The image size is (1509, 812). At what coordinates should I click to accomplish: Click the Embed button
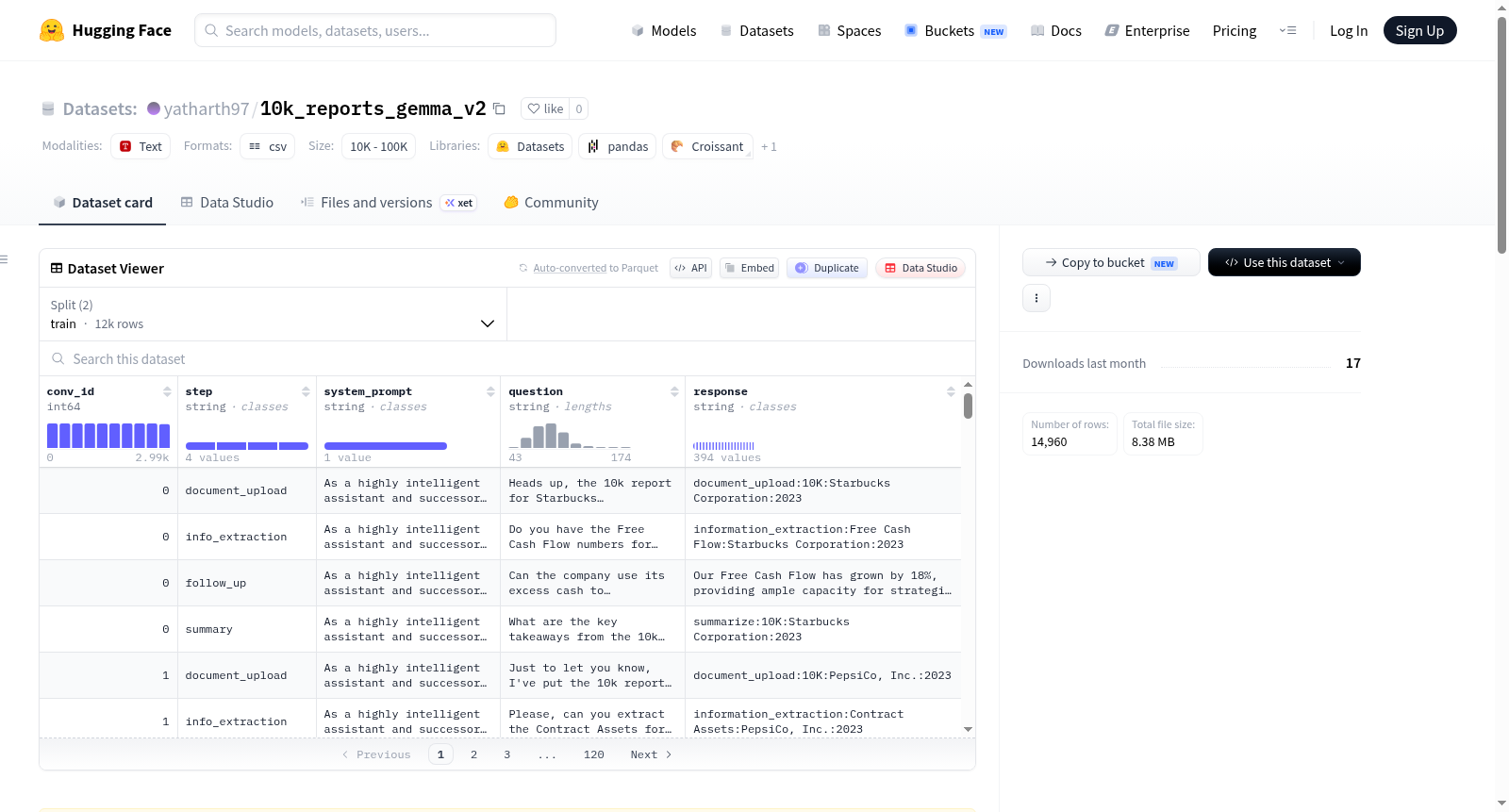click(x=748, y=268)
